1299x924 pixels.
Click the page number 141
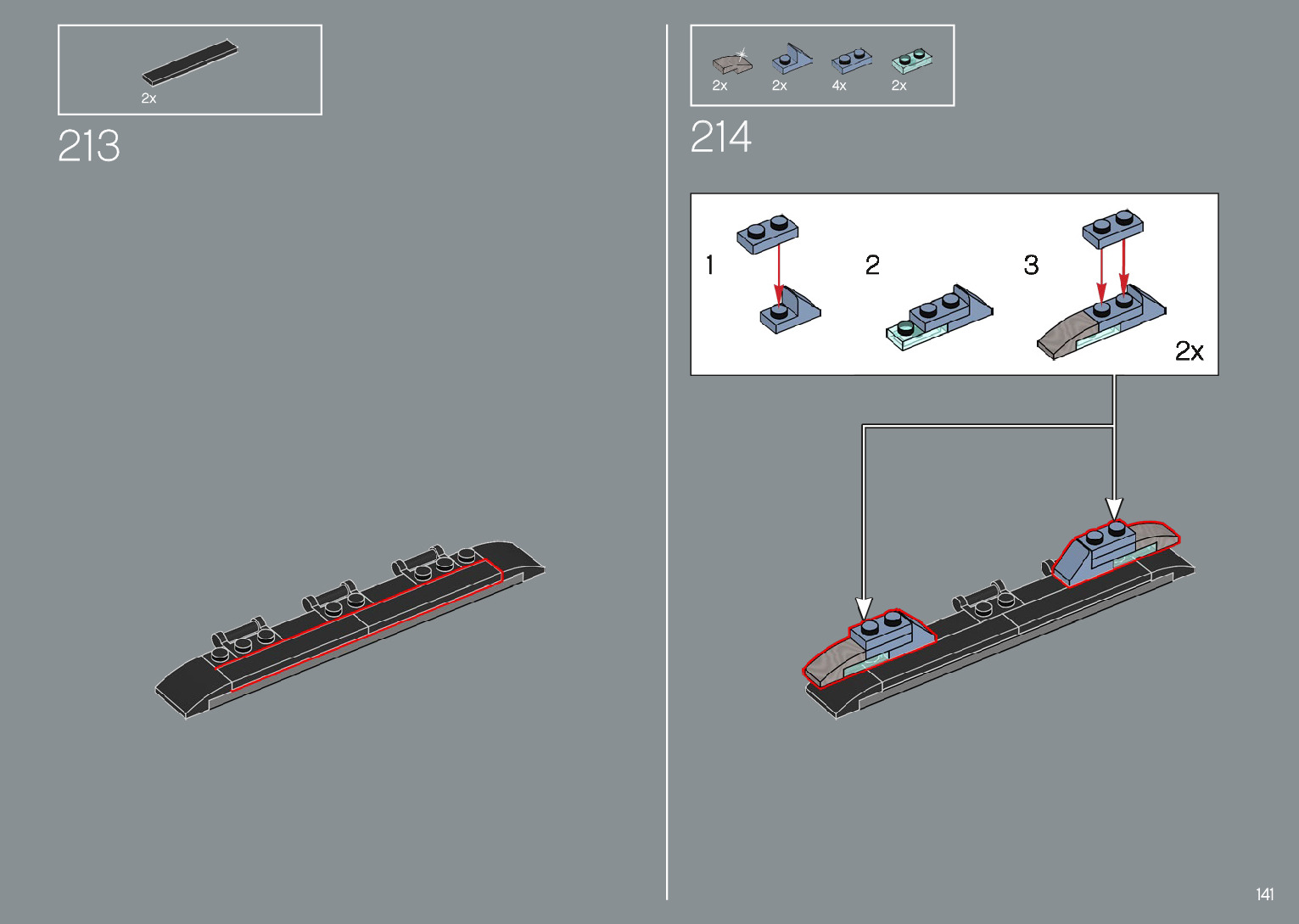click(x=1264, y=894)
